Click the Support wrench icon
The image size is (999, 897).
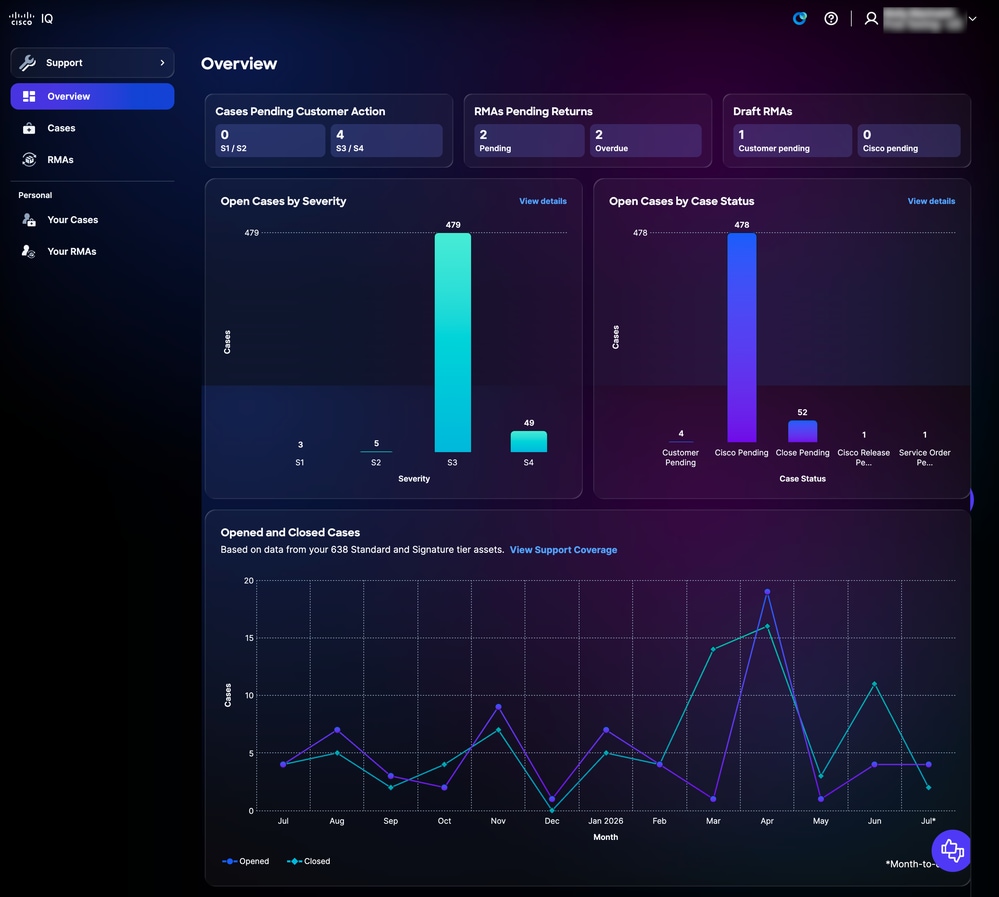(27, 62)
